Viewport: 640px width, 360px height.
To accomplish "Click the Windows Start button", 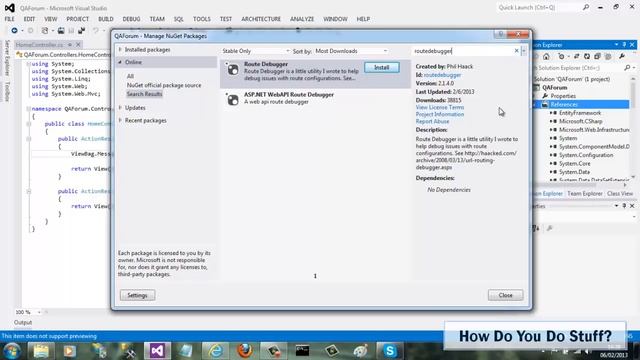I will [12, 351].
